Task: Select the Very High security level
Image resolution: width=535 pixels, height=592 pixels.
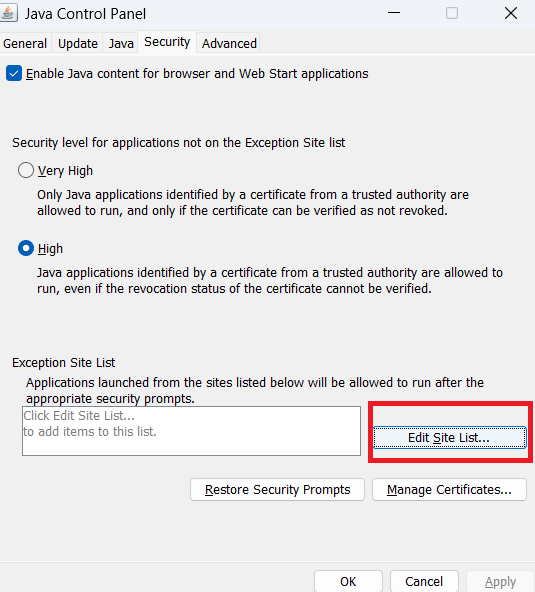Action: (26, 170)
